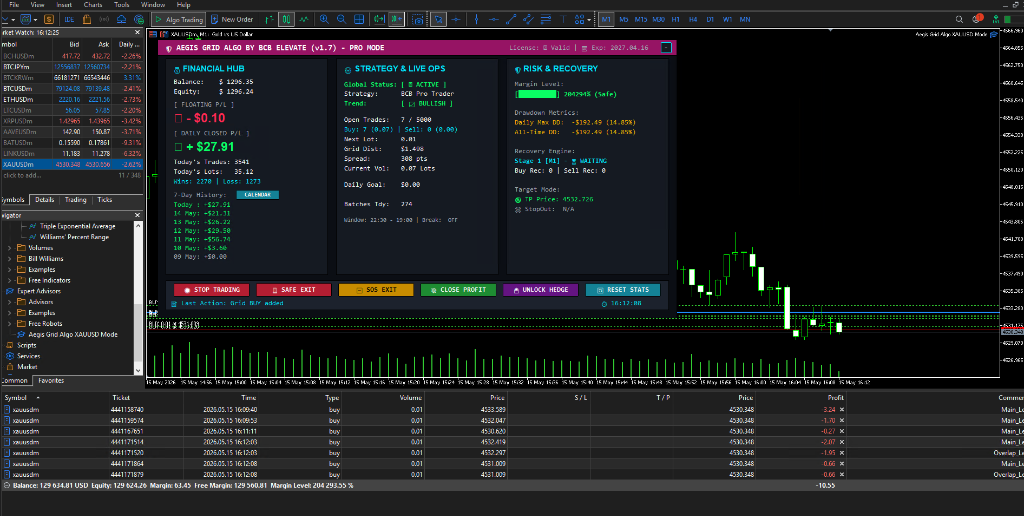Select the M1 timeframe
Viewport: 1024px width, 516px height.
(x=606, y=20)
